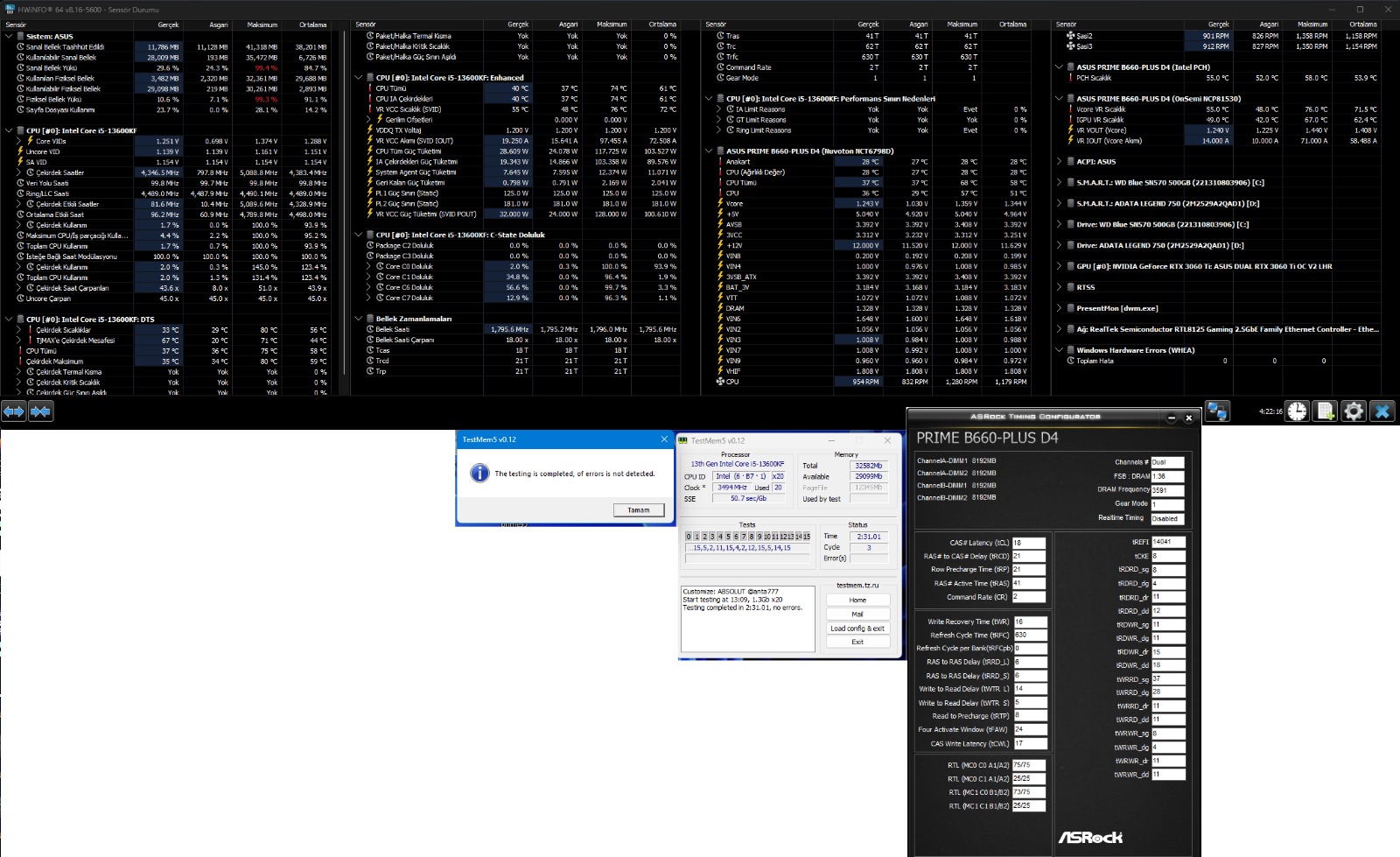Click the clock icon beside Bellek Saati

coord(370,329)
